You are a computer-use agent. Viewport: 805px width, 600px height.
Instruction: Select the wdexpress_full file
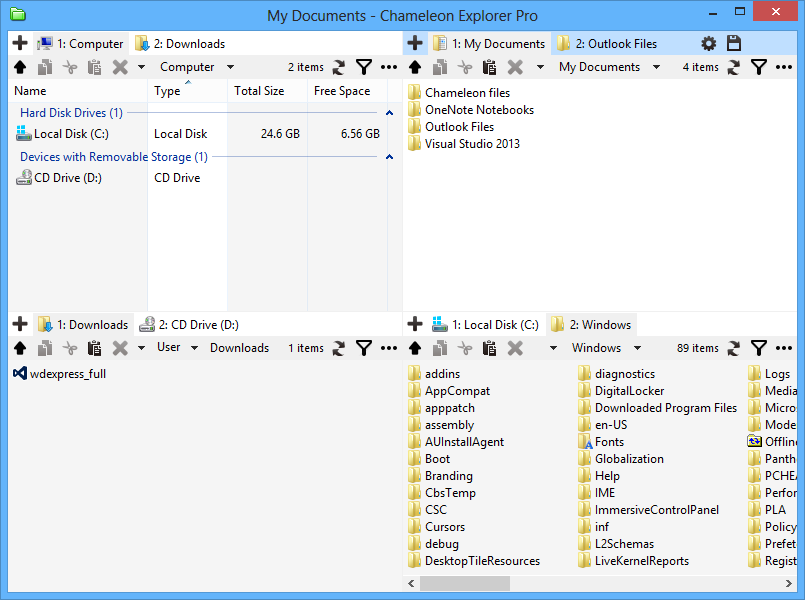[67, 374]
